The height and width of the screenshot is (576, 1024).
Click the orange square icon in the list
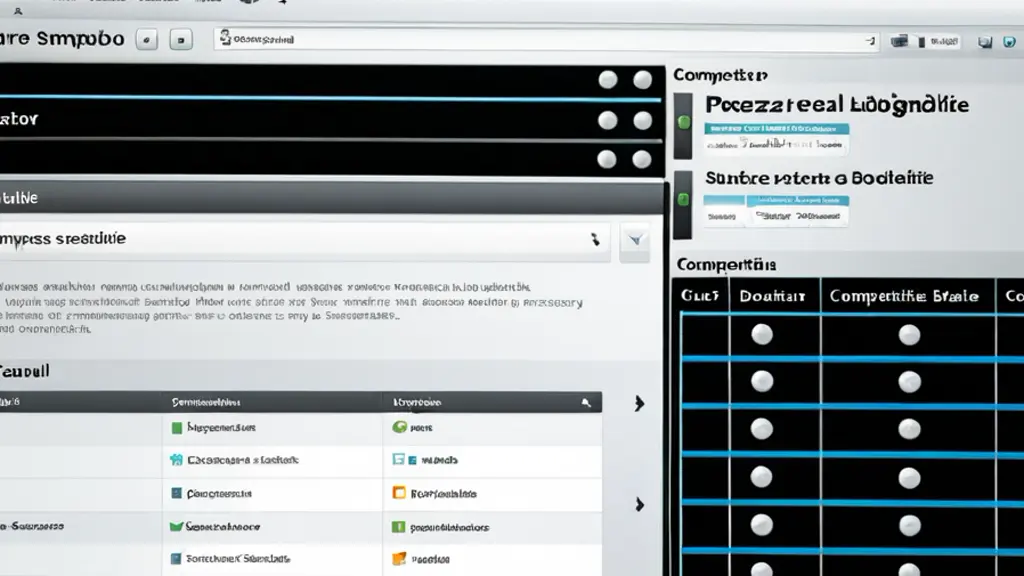tap(399, 493)
